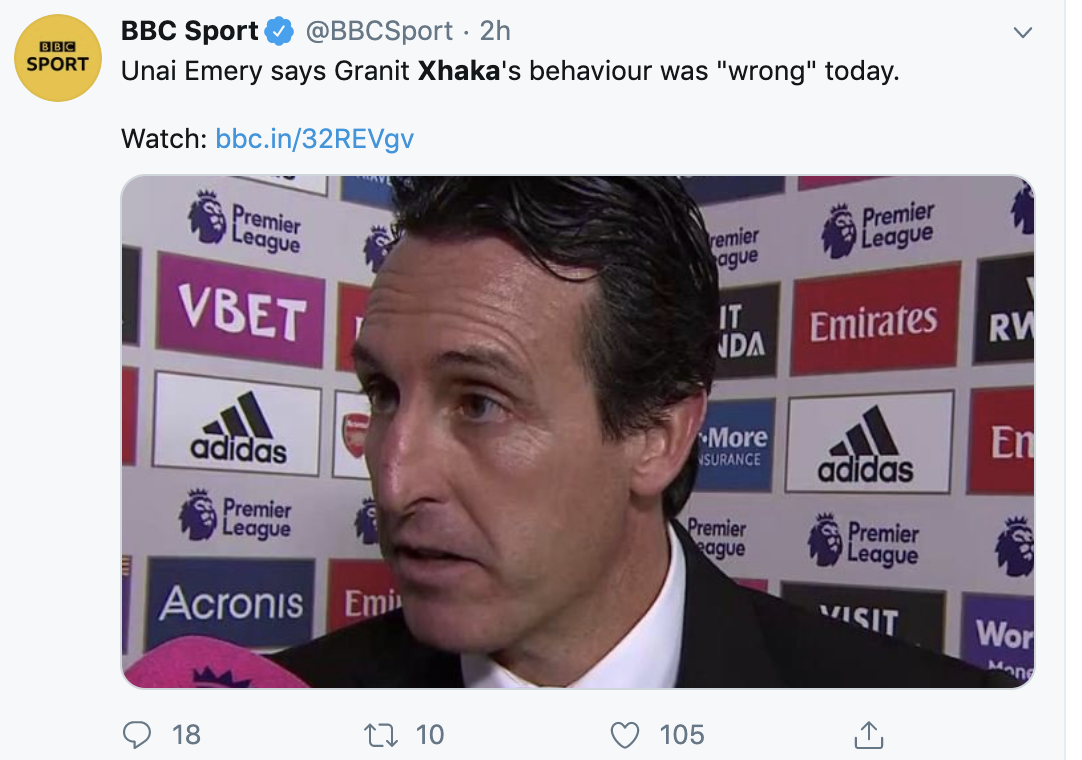Click the reply count 18
1082x760 pixels.
186,735
